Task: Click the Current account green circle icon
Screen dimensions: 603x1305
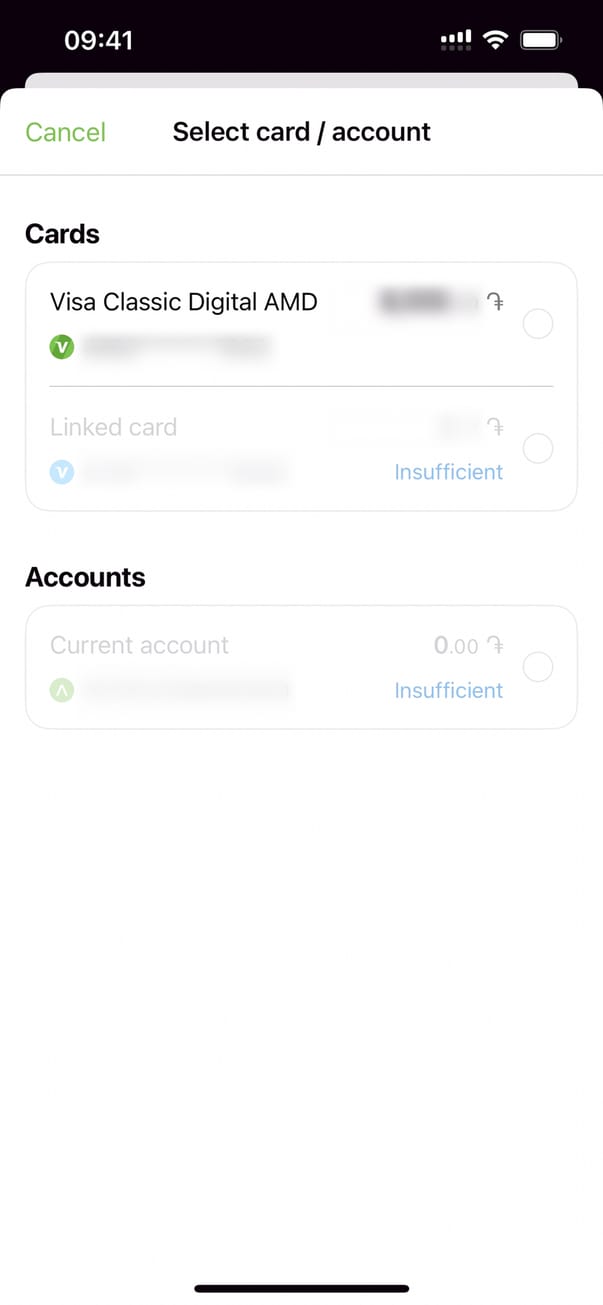Action: click(x=62, y=689)
